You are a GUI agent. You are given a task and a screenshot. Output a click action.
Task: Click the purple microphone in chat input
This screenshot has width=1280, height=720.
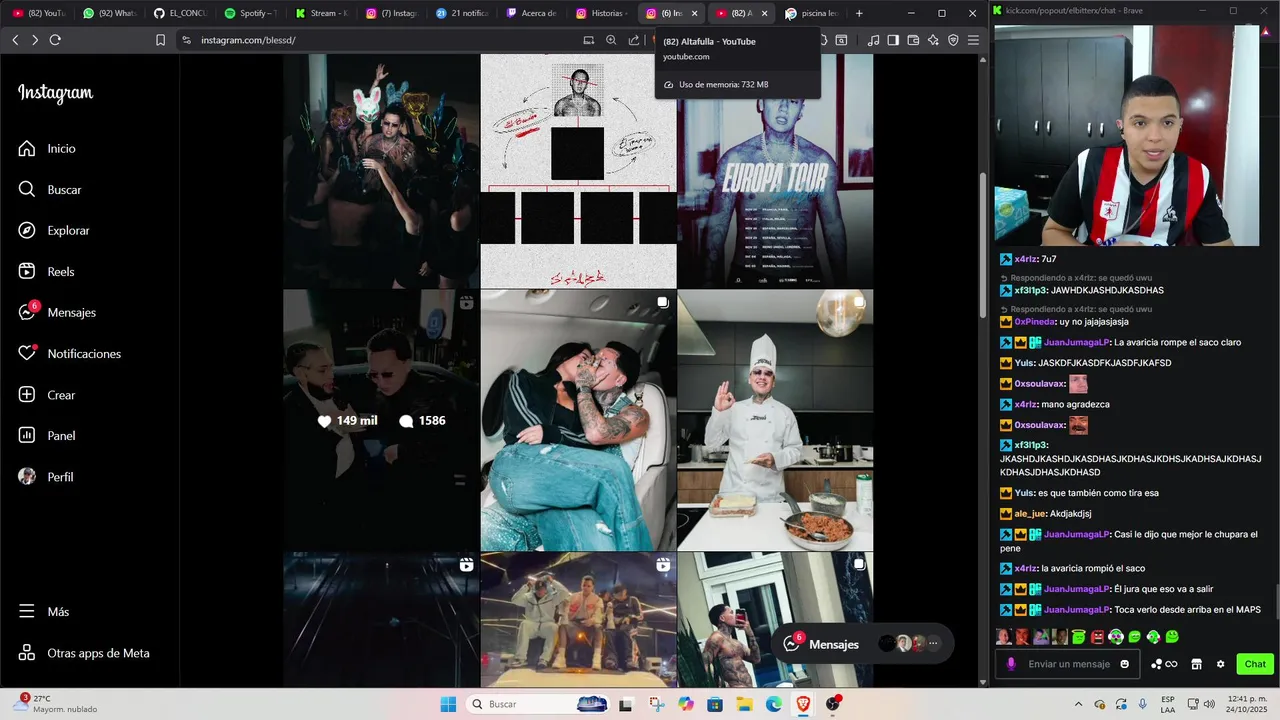pyautogui.click(x=1011, y=664)
